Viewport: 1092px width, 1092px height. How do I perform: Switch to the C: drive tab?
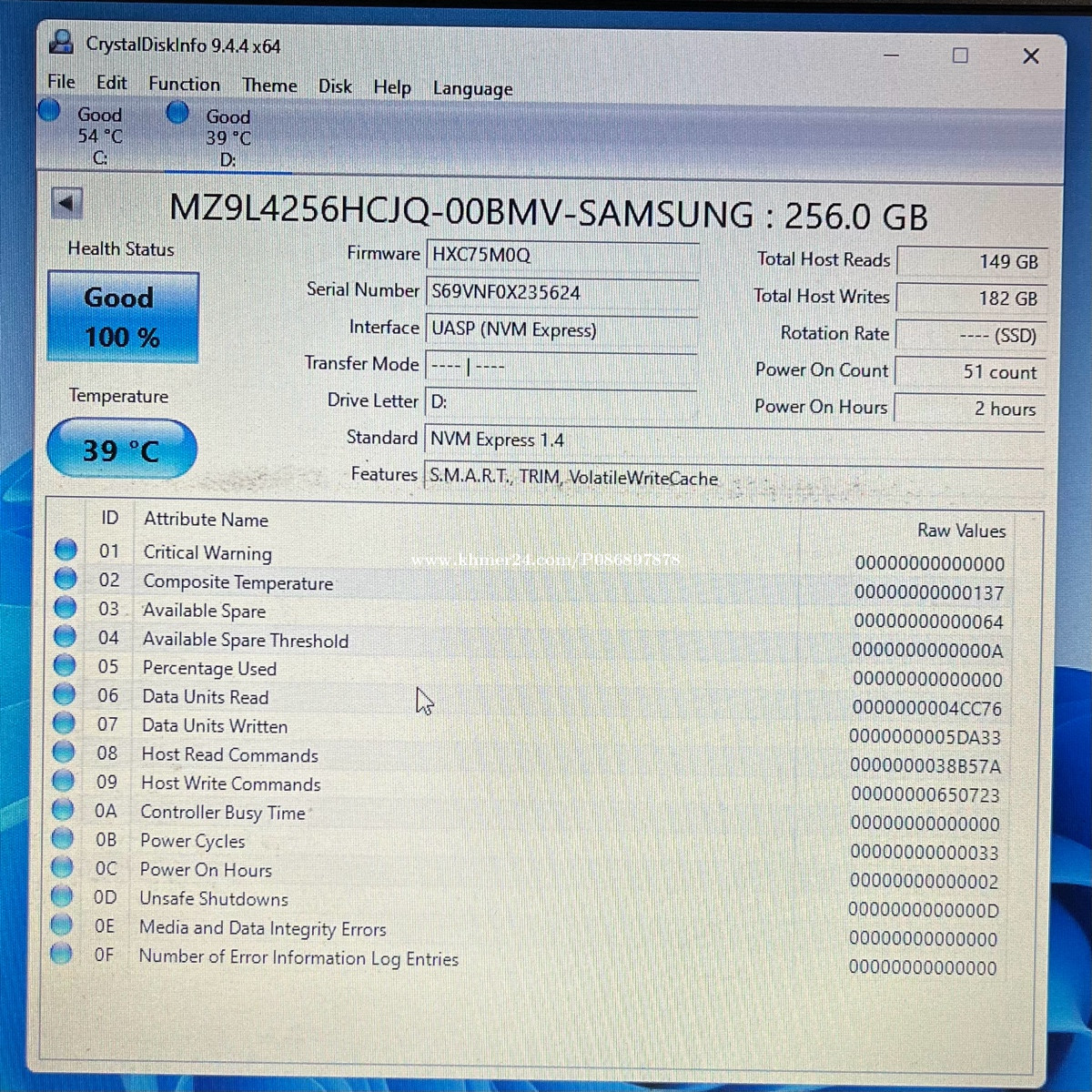[98, 135]
